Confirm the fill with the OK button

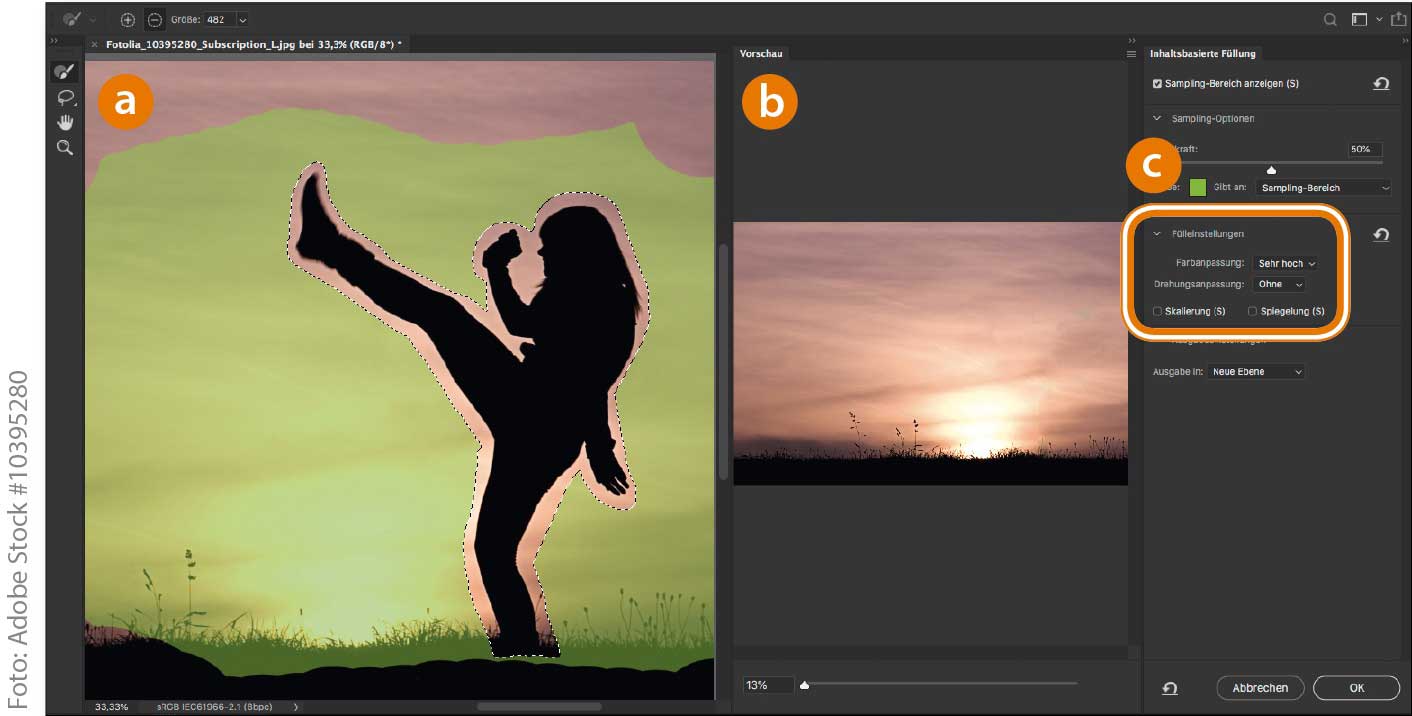[1356, 688]
